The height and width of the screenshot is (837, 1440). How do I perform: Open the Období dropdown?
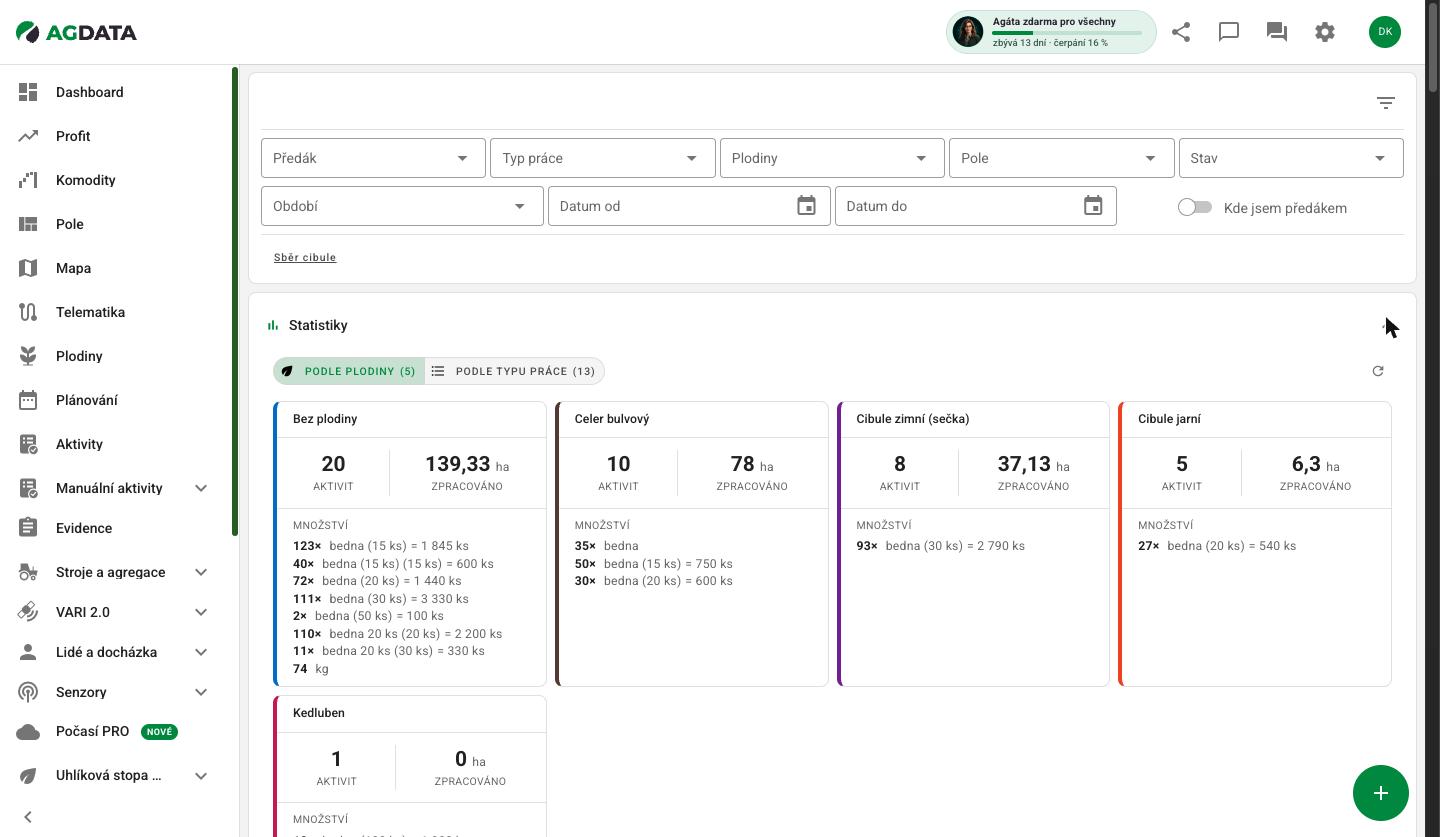(x=402, y=206)
